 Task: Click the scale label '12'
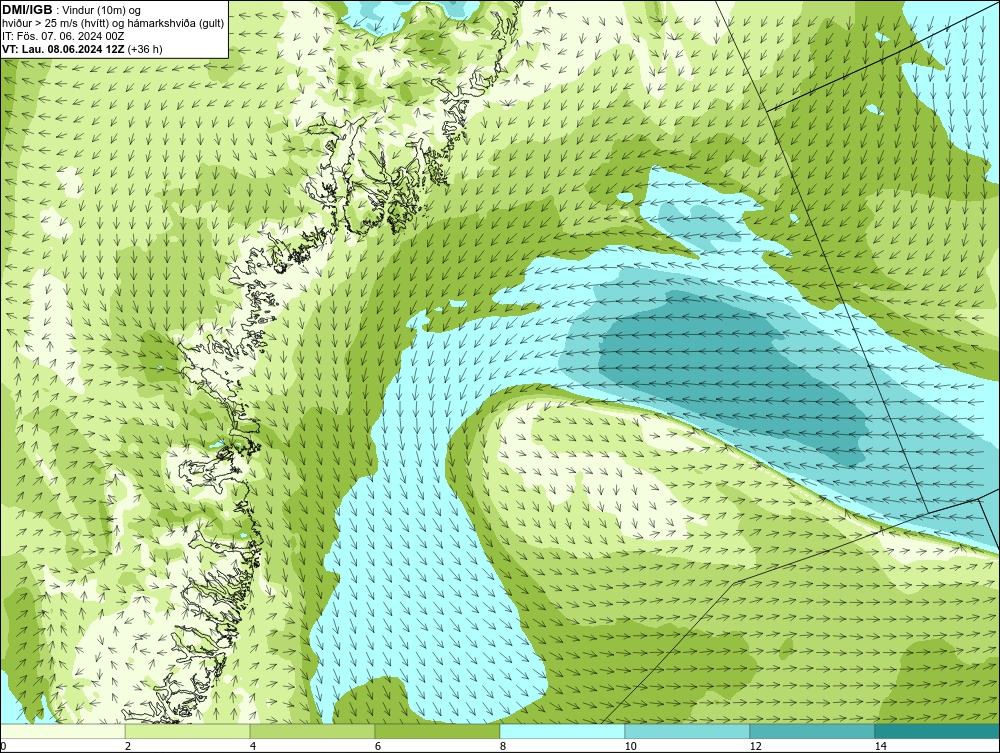756,747
